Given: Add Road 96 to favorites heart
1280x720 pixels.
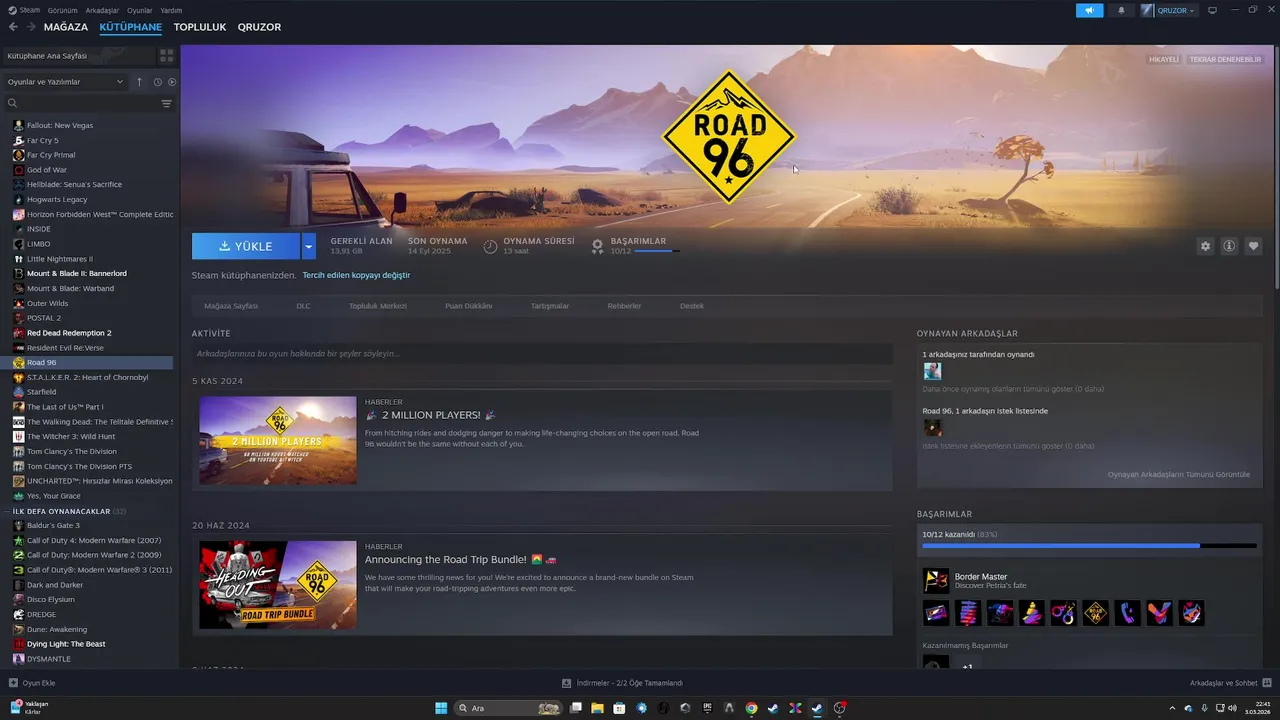Looking at the screenshot, I should pyautogui.click(x=1253, y=246).
